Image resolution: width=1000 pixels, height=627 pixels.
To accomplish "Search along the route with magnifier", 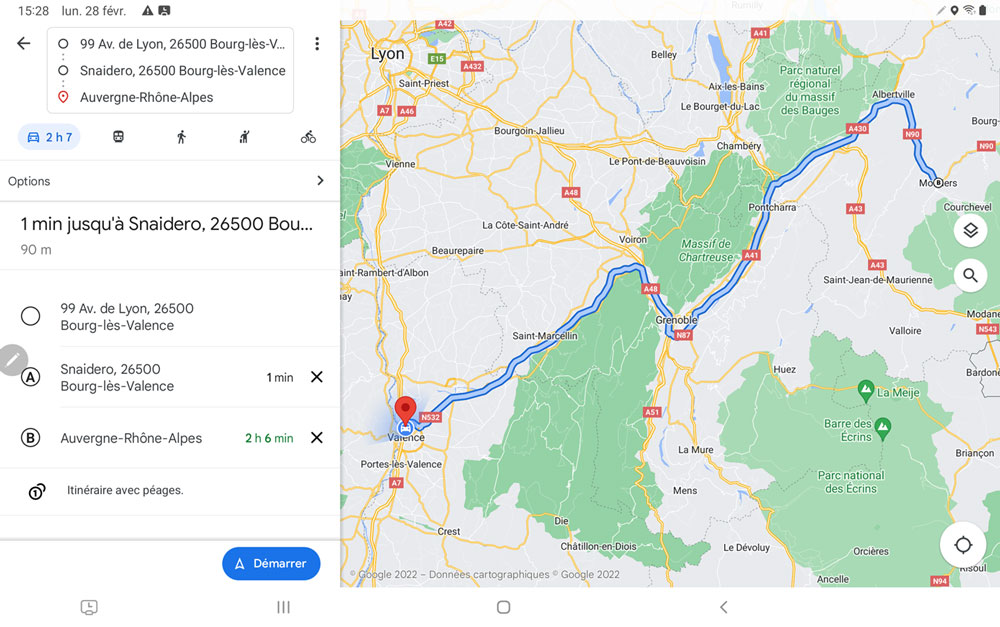I will click(x=970, y=276).
